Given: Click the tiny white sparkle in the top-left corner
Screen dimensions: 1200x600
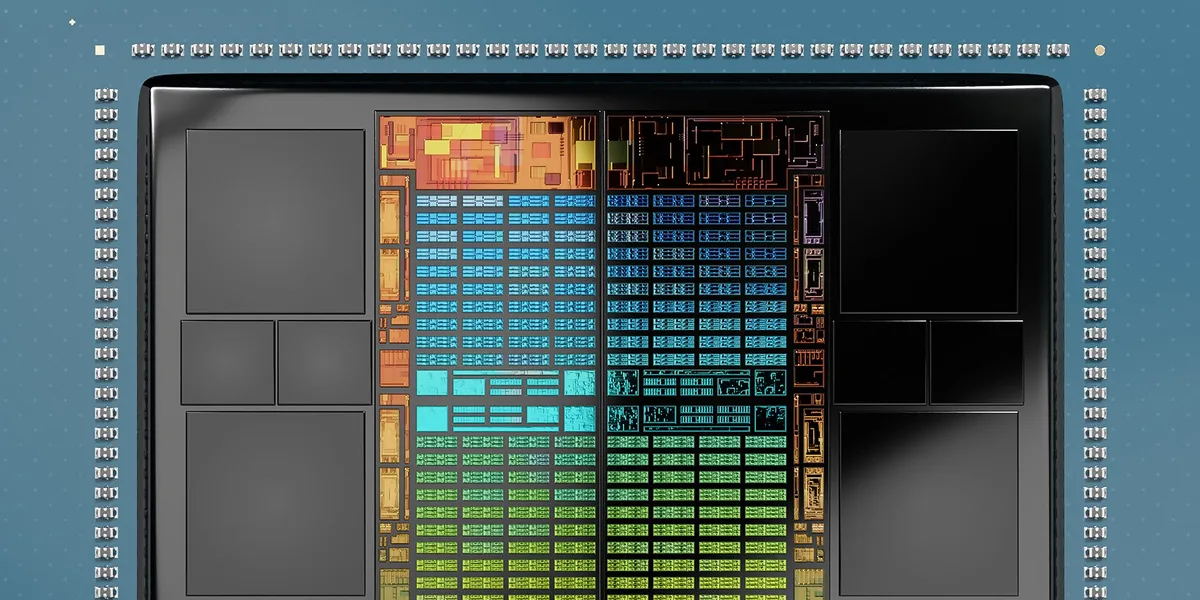Looking at the screenshot, I should click(x=72, y=21).
